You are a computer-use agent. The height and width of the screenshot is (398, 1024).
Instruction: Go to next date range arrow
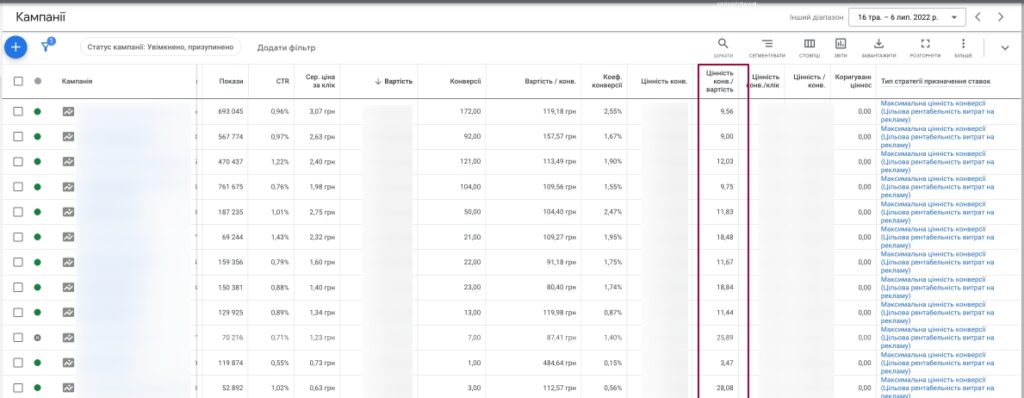click(x=1000, y=17)
